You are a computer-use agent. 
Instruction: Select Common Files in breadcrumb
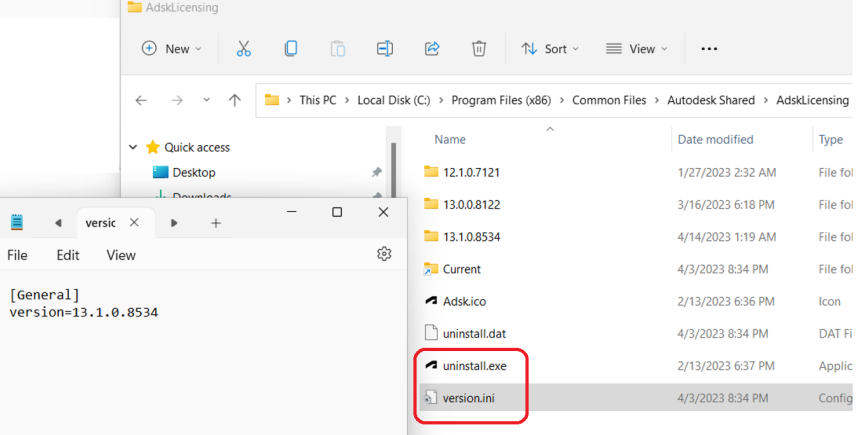point(609,100)
